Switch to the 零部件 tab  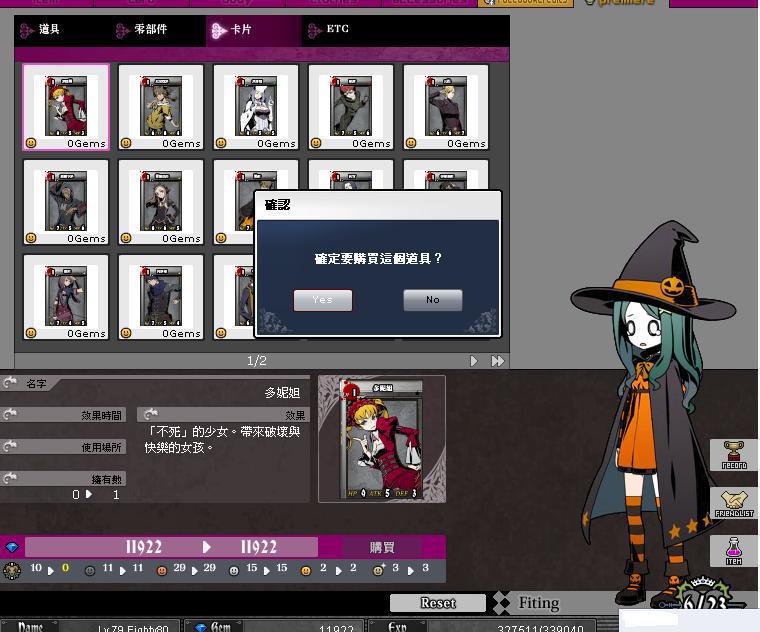158,31
